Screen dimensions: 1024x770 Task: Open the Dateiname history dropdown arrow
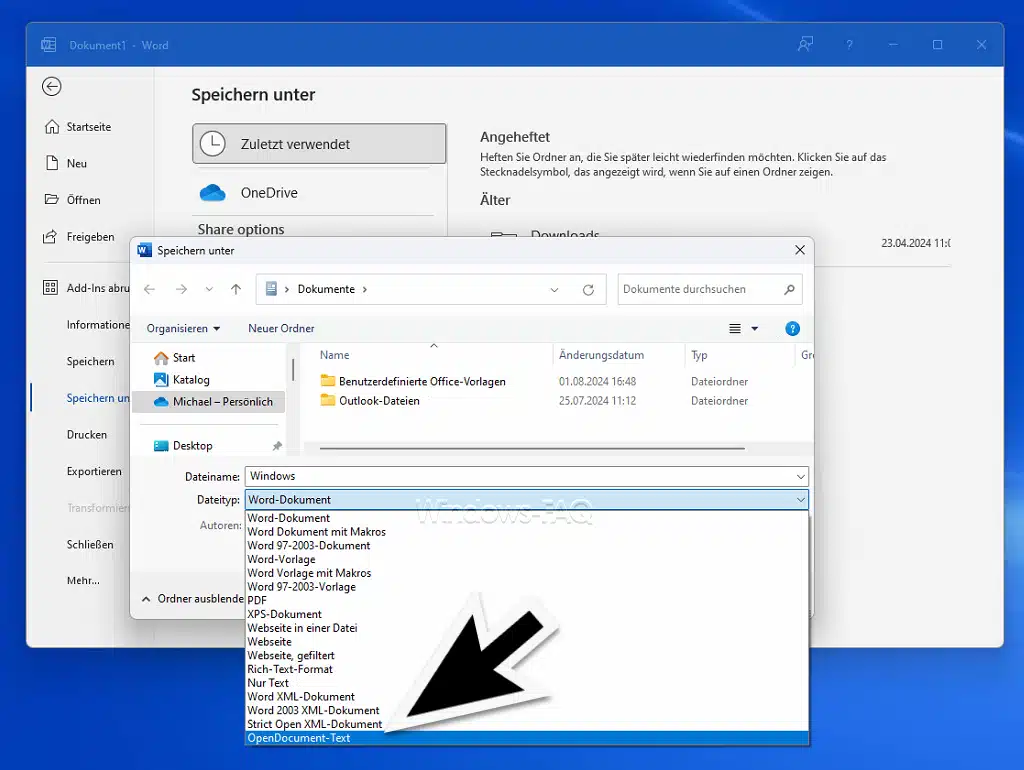[800, 477]
